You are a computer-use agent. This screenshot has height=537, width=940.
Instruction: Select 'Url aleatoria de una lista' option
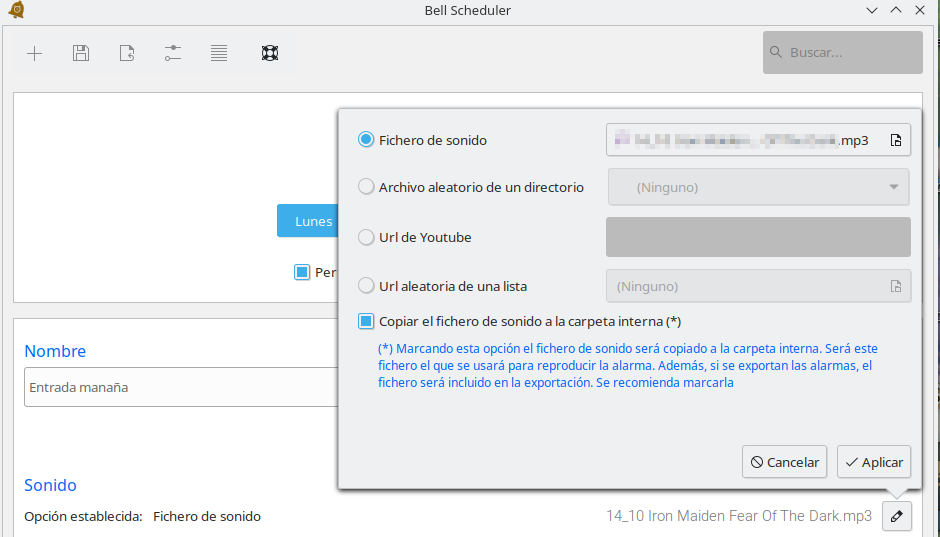(x=366, y=286)
